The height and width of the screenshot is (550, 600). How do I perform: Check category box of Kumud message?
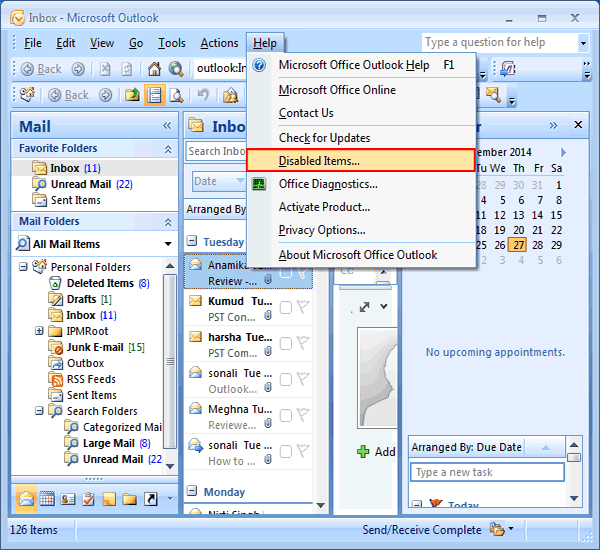pyautogui.click(x=286, y=307)
